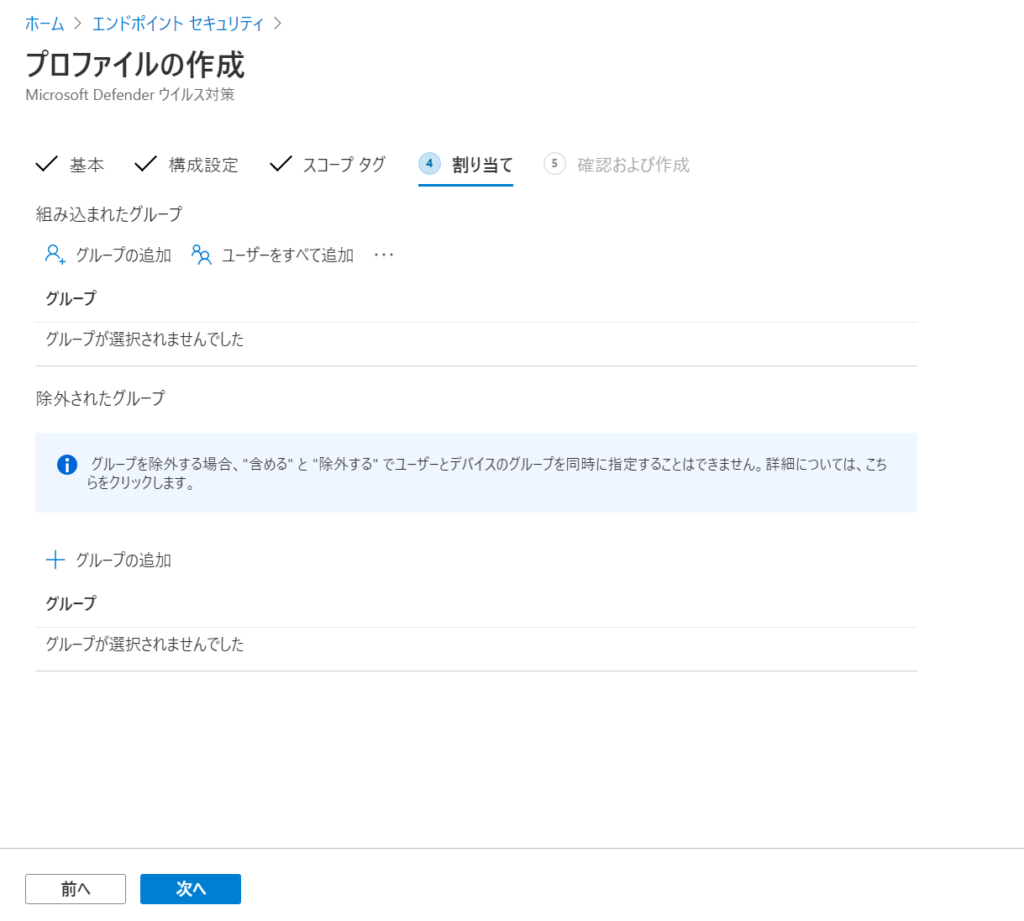The height and width of the screenshot is (921, 1024).
Task: Click グループの追加 under 除外されたグループ
Action: click(108, 560)
